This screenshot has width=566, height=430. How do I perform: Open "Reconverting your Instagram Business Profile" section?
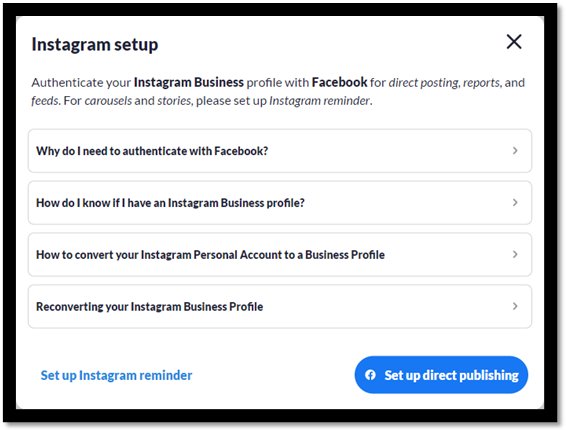(x=280, y=307)
